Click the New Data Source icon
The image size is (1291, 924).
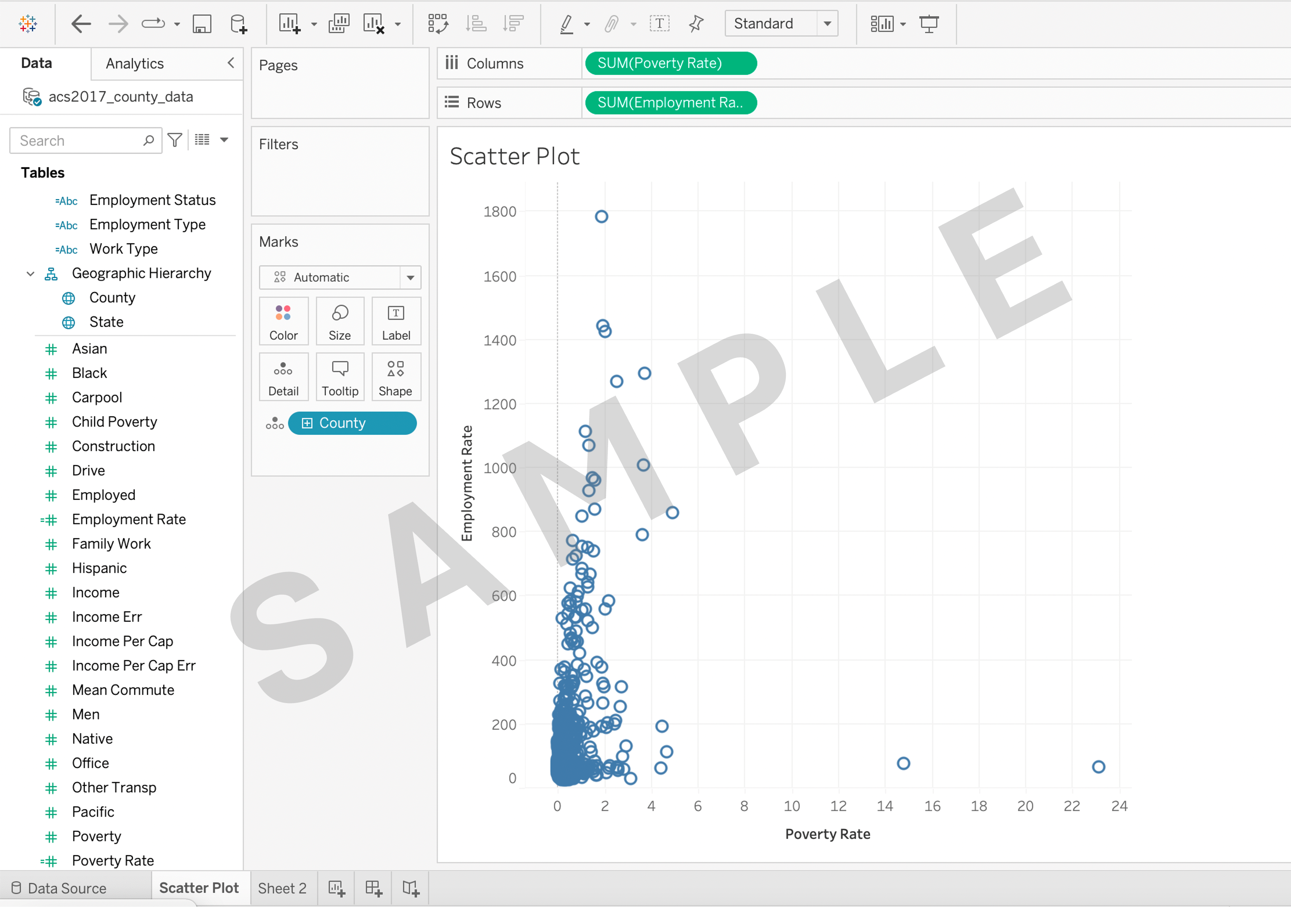(239, 24)
